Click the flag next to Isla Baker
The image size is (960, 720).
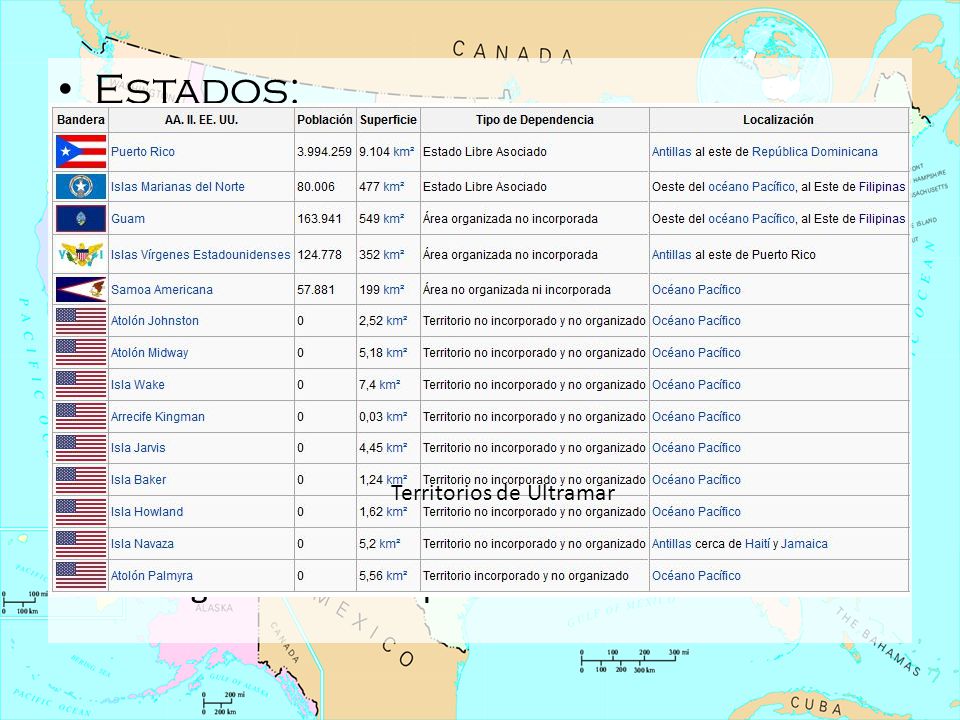(x=81, y=480)
